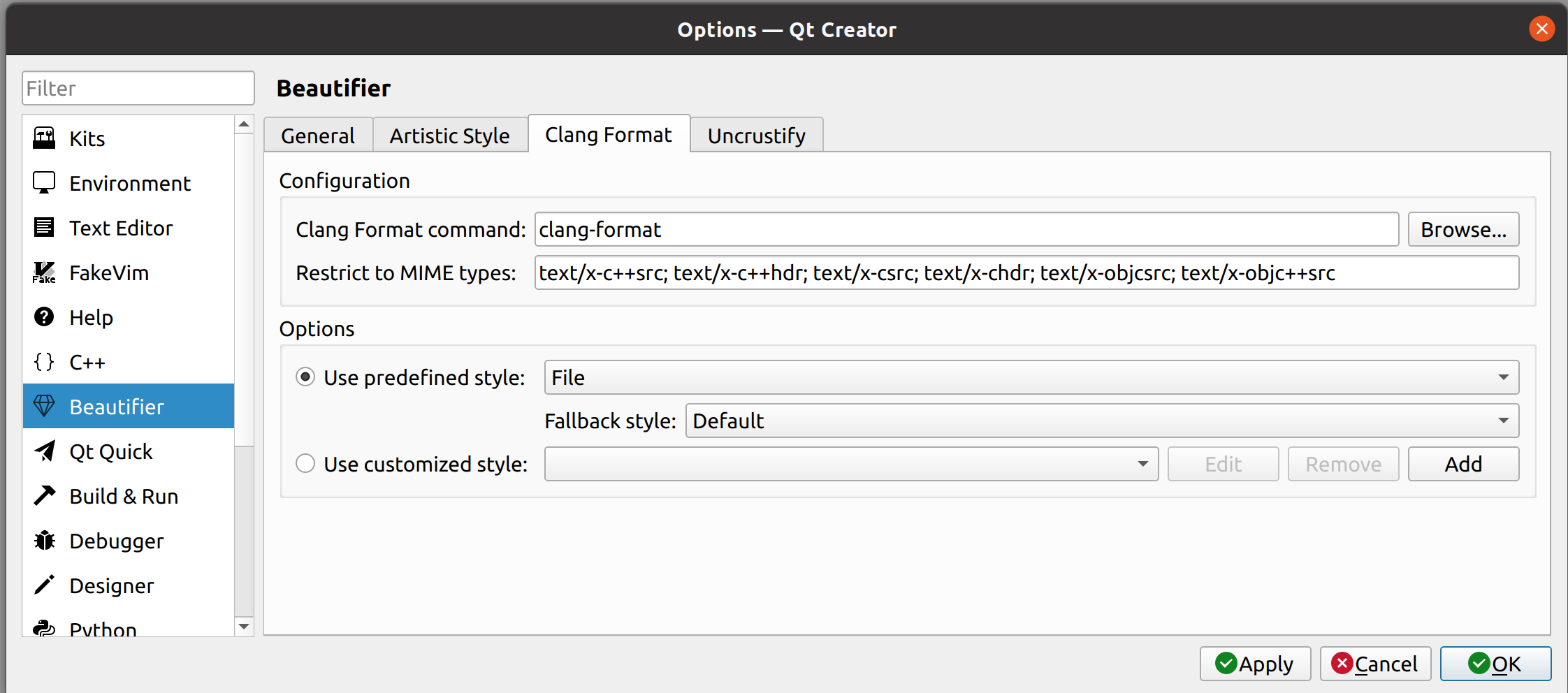Click the Clang Format command field
This screenshot has width=1568, height=693.
click(x=966, y=229)
